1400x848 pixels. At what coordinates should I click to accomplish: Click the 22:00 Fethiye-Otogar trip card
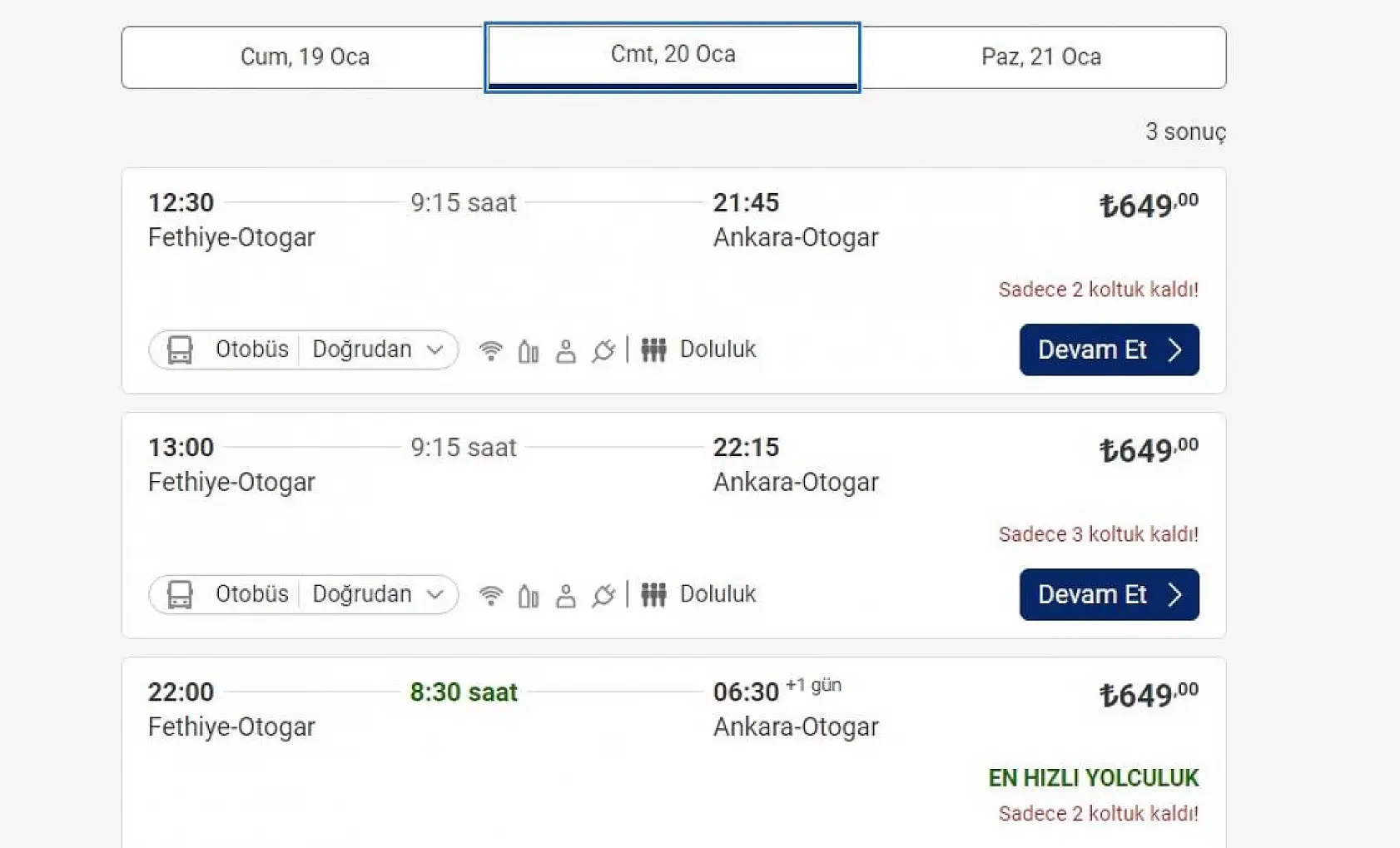coord(583,749)
